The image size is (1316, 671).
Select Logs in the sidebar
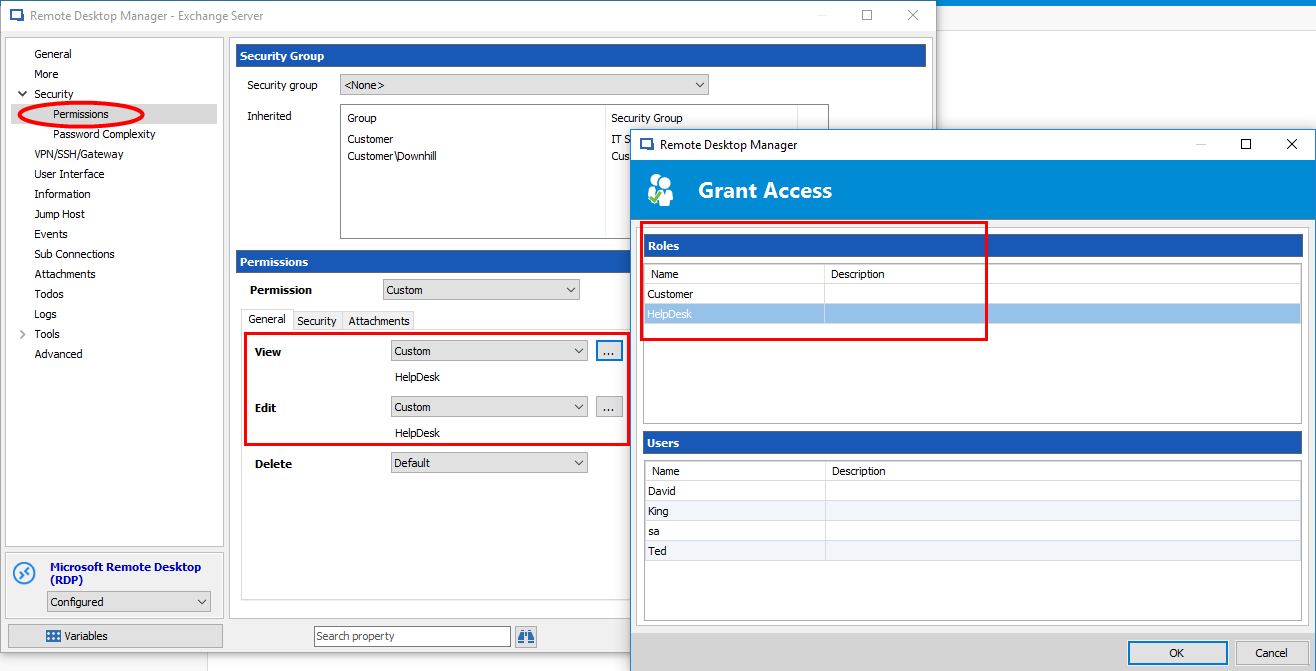[x=45, y=314]
